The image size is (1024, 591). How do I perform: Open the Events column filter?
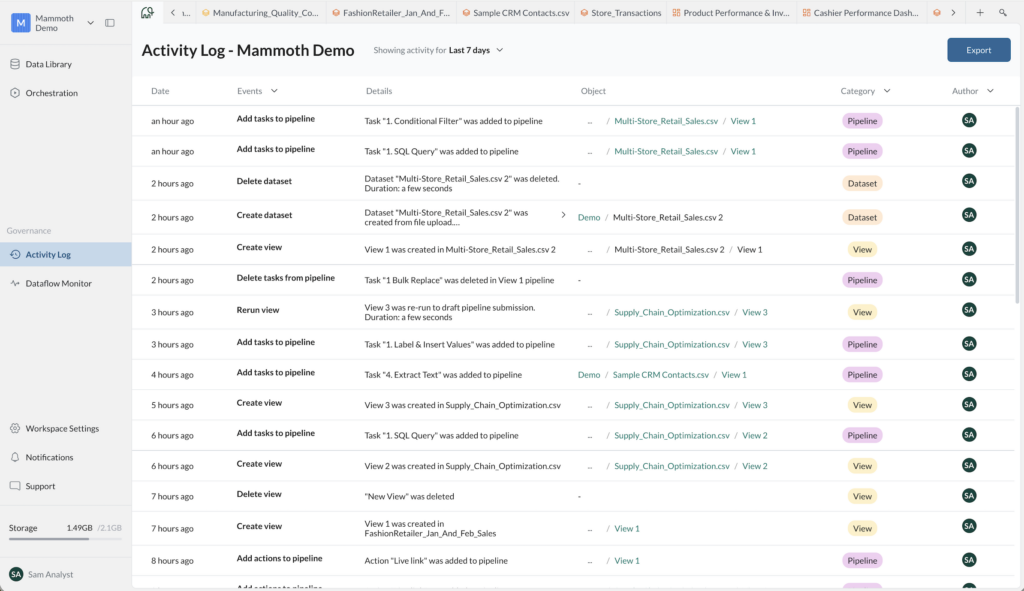[x=272, y=91]
